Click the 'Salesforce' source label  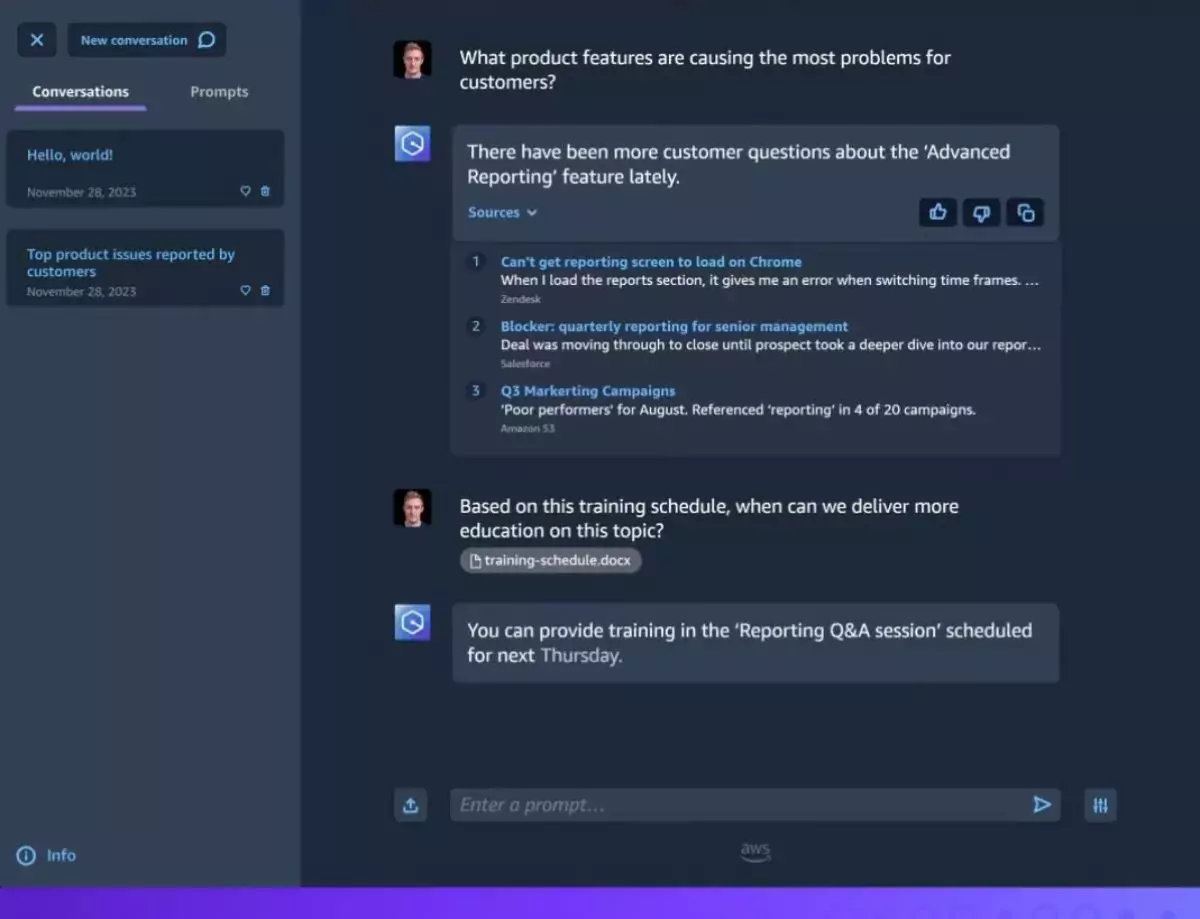[x=525, y=364]
